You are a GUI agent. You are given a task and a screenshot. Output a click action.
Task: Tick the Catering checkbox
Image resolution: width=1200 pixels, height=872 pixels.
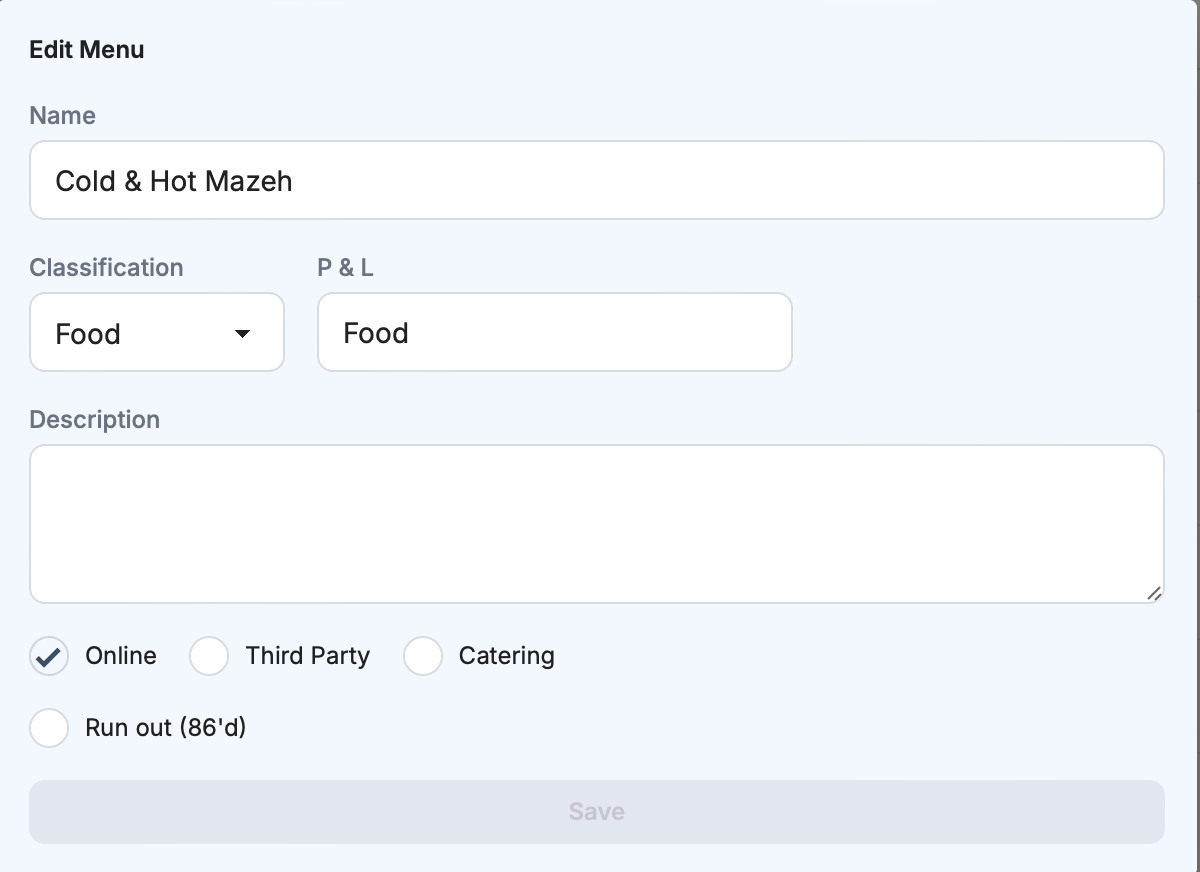[423, 657]
